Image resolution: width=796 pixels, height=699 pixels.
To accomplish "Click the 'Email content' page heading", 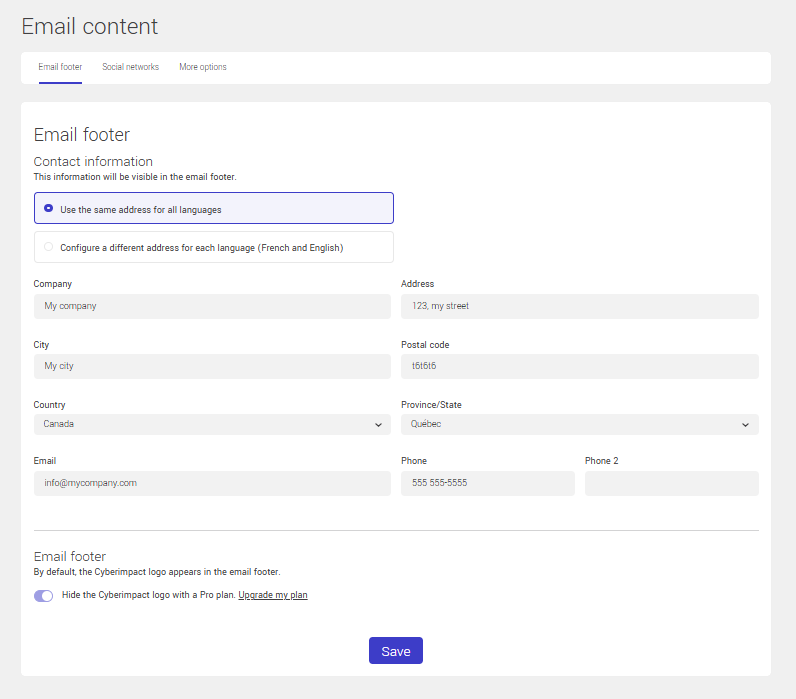I will (x=90, y=26).
